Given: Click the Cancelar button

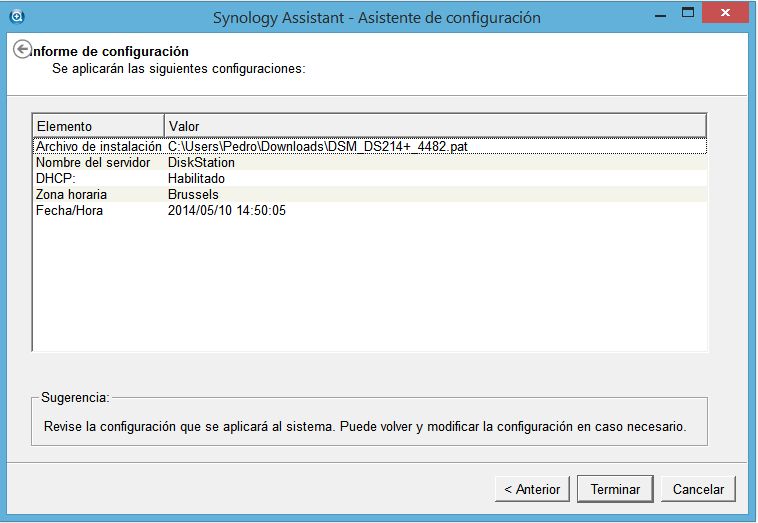Looking at the screenshot, I should (x=698, y=489).
